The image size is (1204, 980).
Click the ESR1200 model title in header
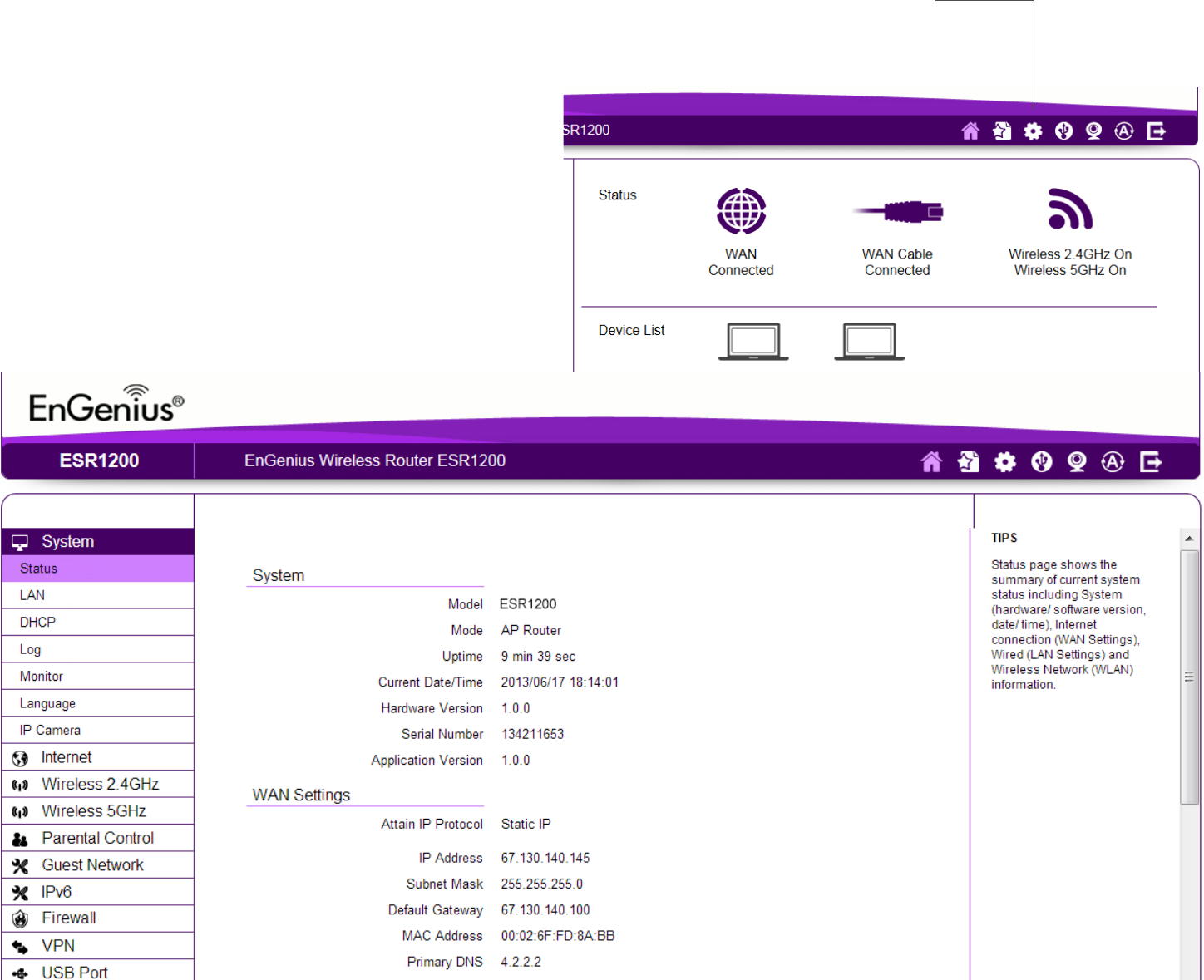(x=99, y=461)
